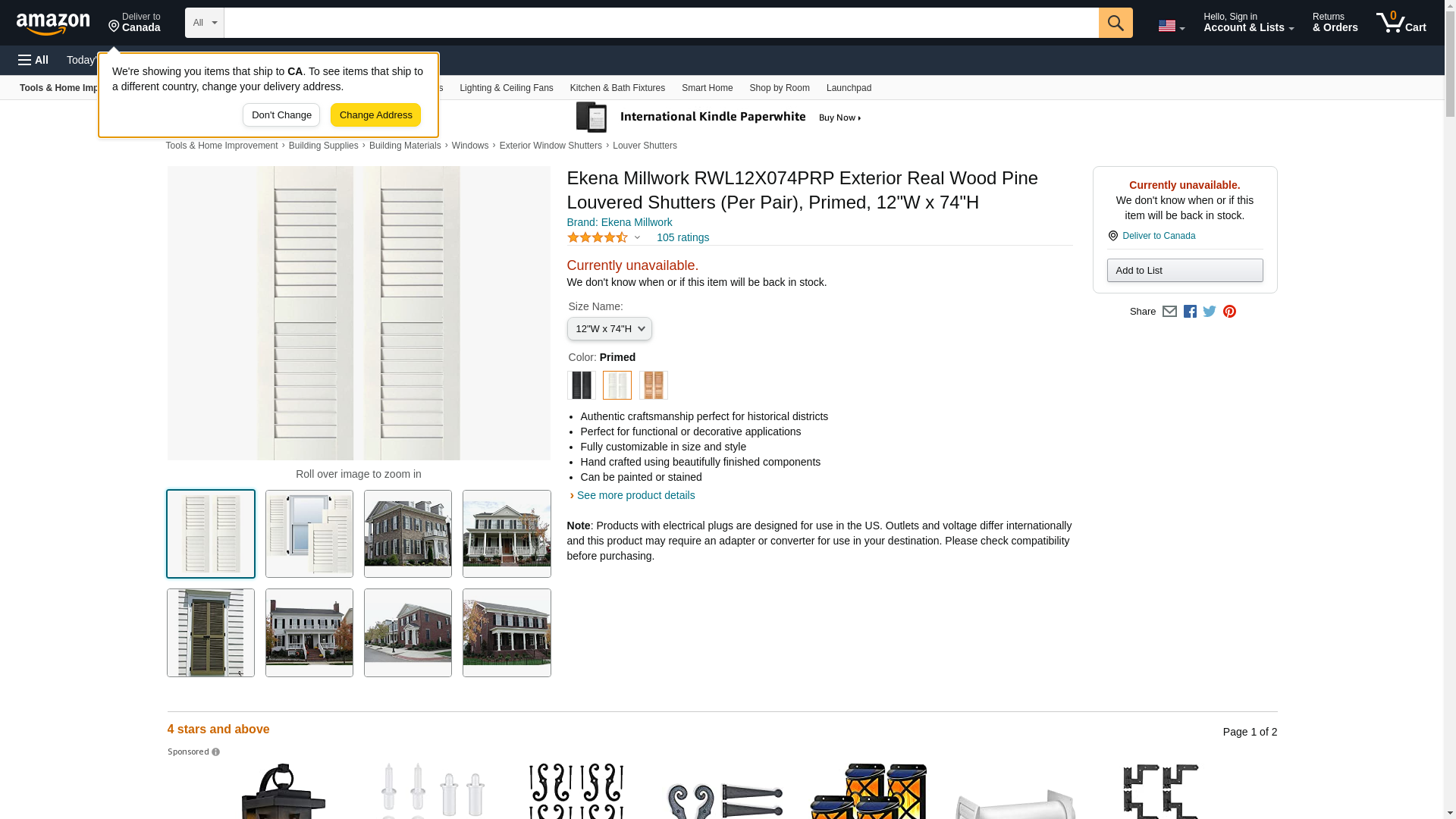Click Don't Change button
1456x819 pixels.
coord(281,115)
